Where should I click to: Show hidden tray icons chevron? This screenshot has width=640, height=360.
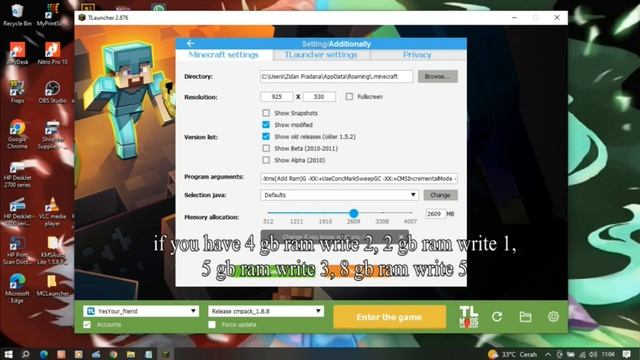pyautogui.click(x=548, y=354)
